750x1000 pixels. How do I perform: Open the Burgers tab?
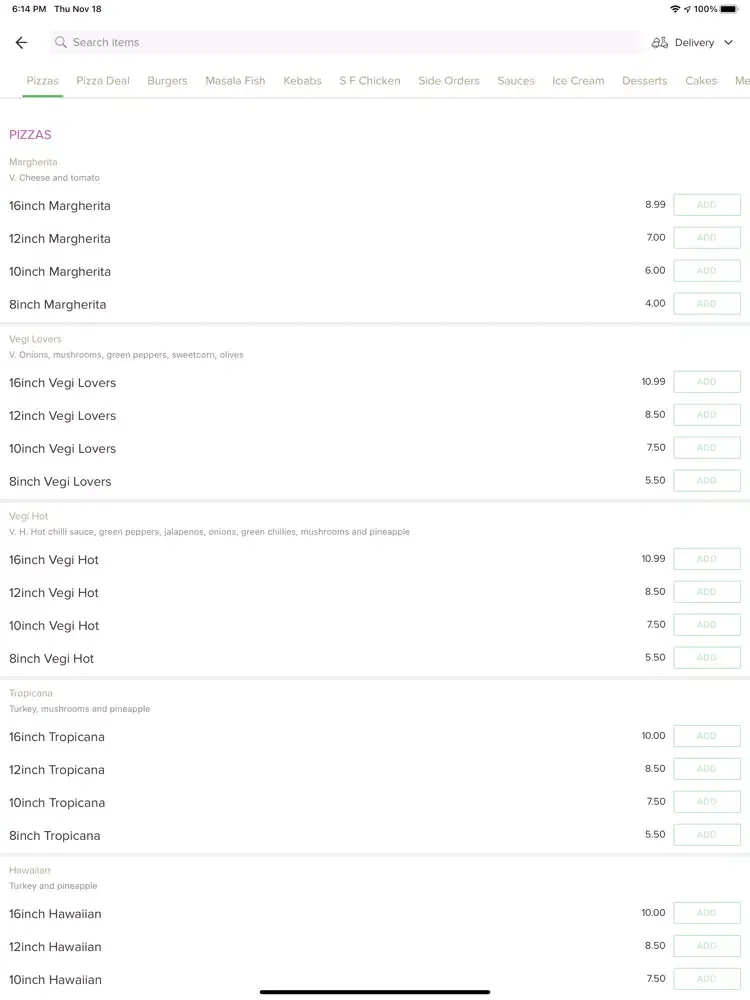[x=167, y=81]
